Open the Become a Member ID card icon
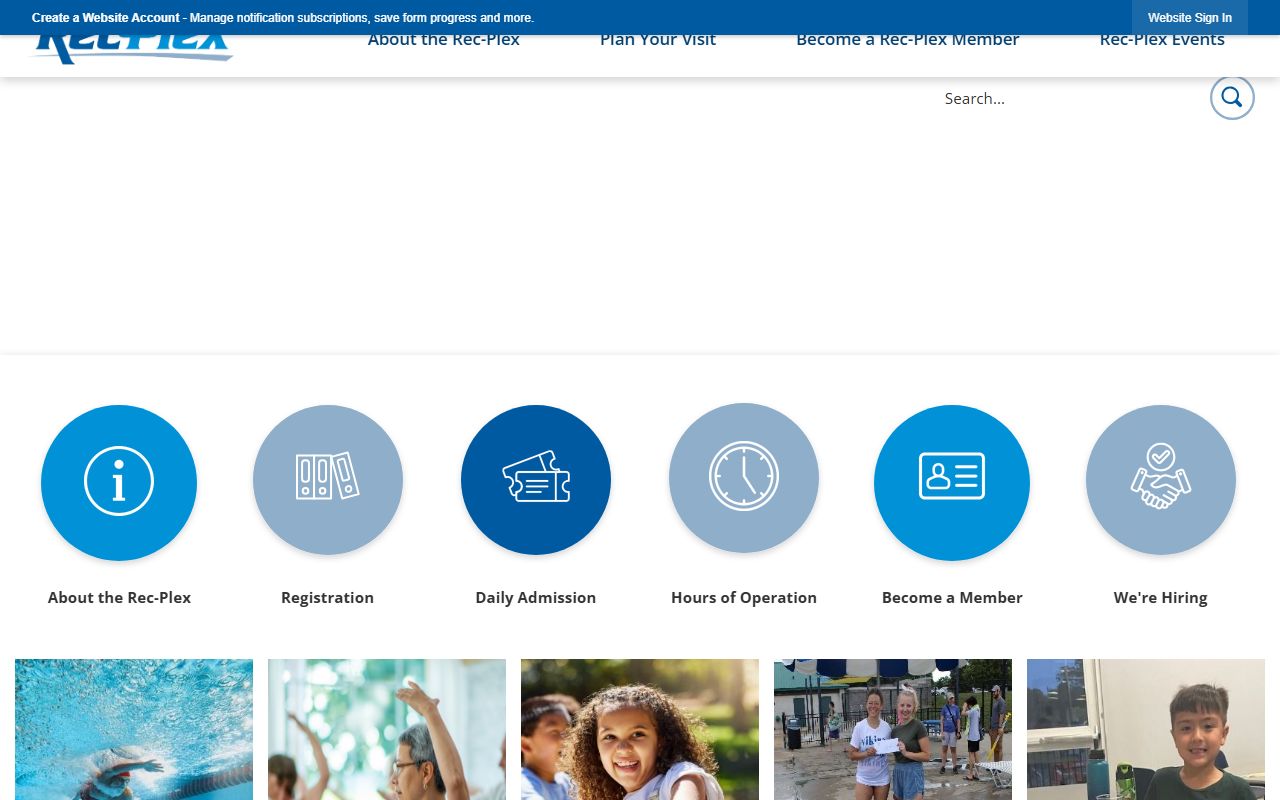The image size is (1280, 800). (952, 482)
